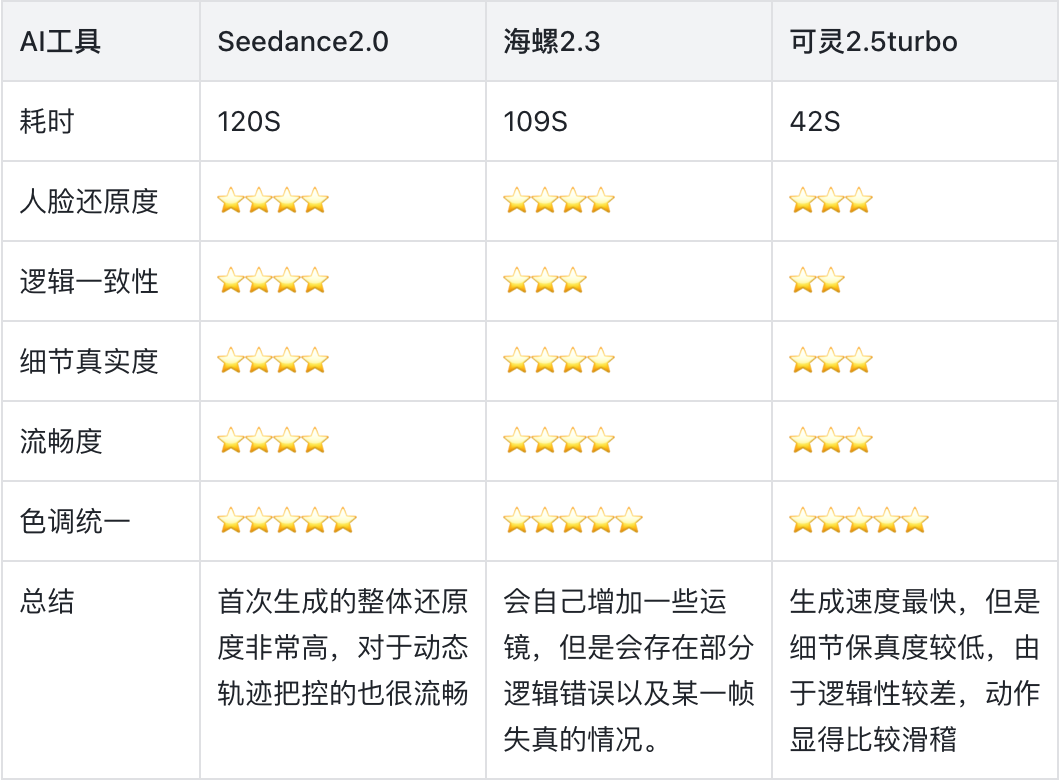Click the Seedance2.0 column header

[303, 42]
